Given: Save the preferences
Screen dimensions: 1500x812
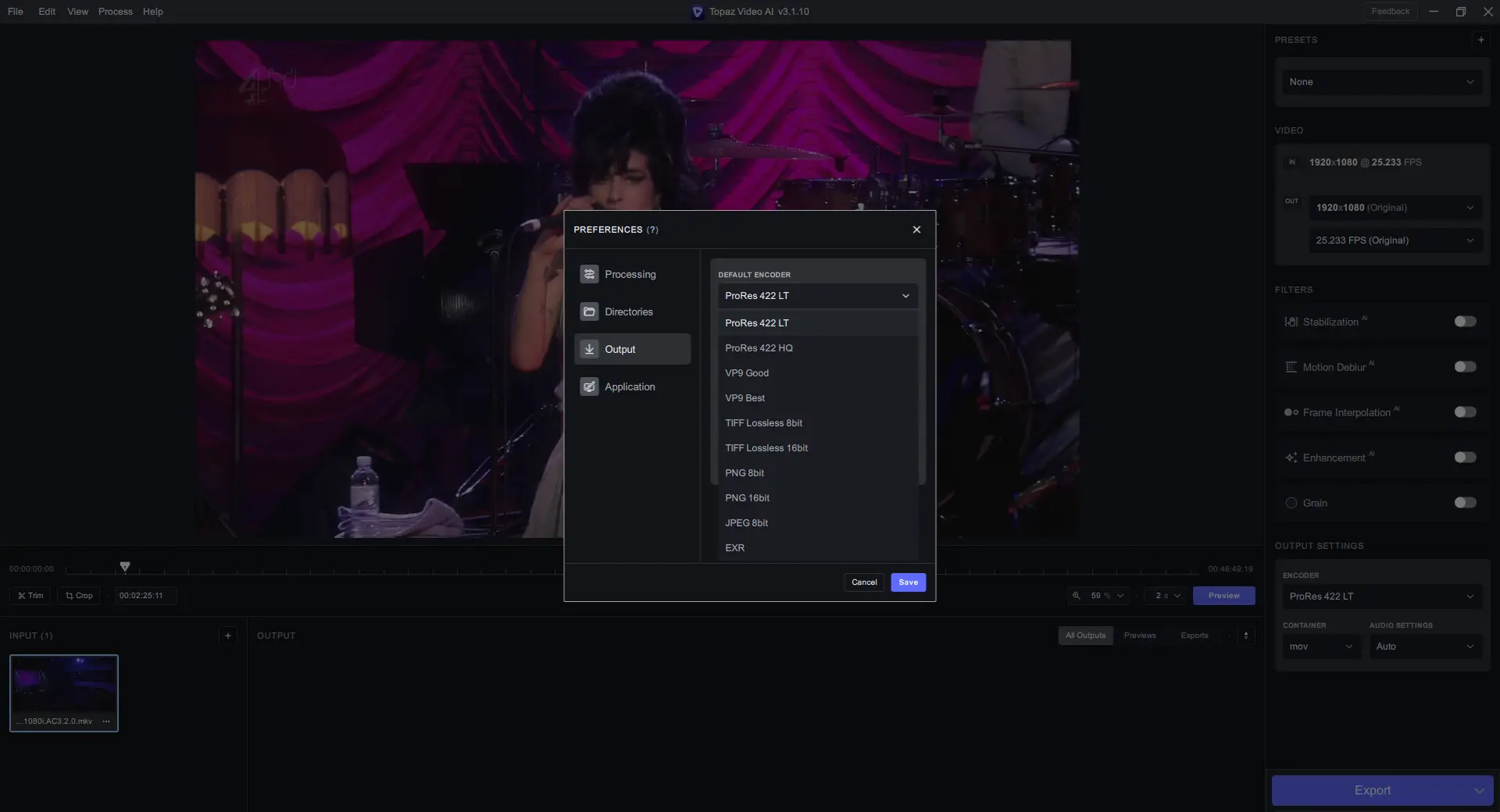Looking at the screenshot, I should (x=908, y=582).
